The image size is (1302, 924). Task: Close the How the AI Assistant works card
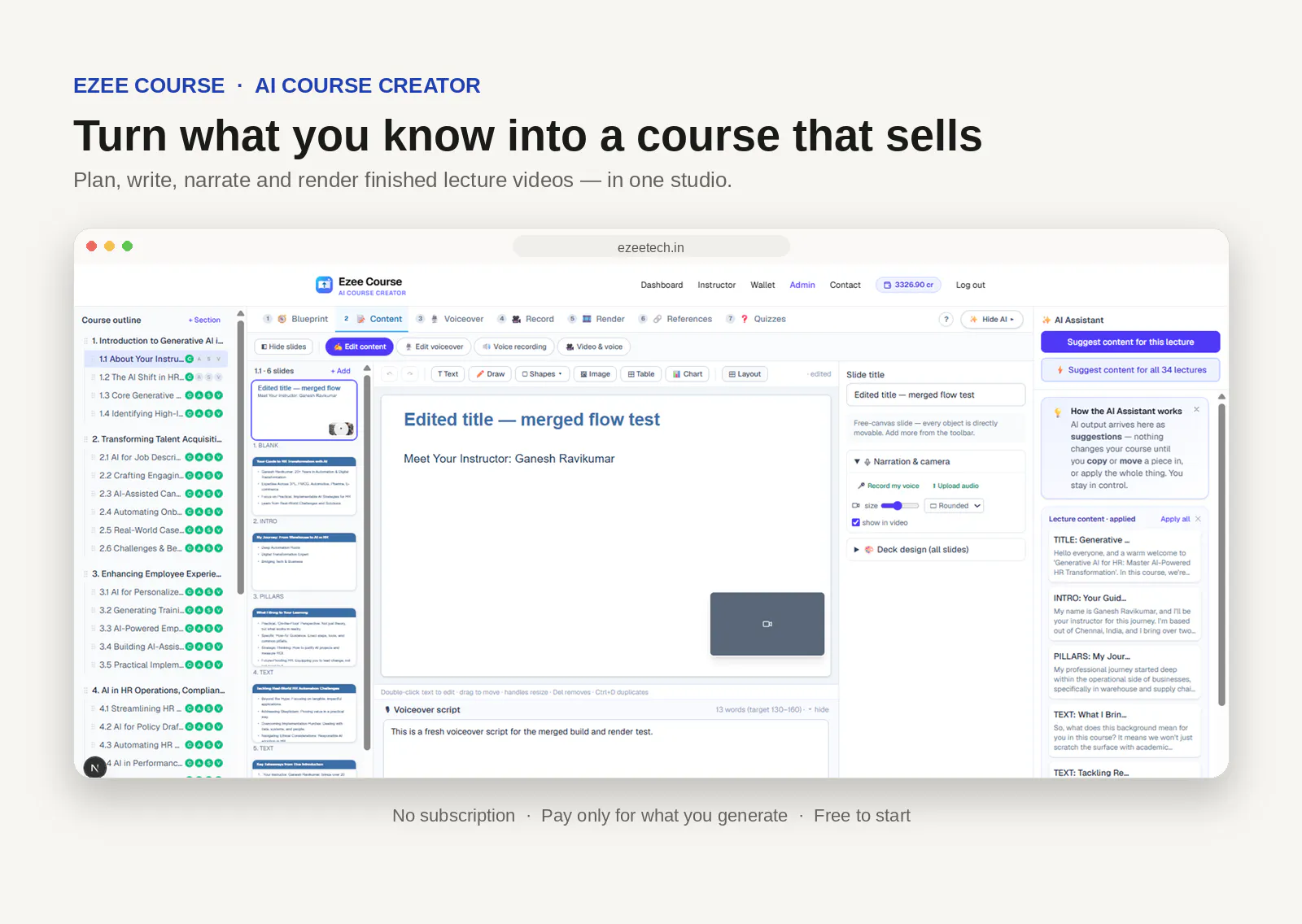[x=1196, y=410]
